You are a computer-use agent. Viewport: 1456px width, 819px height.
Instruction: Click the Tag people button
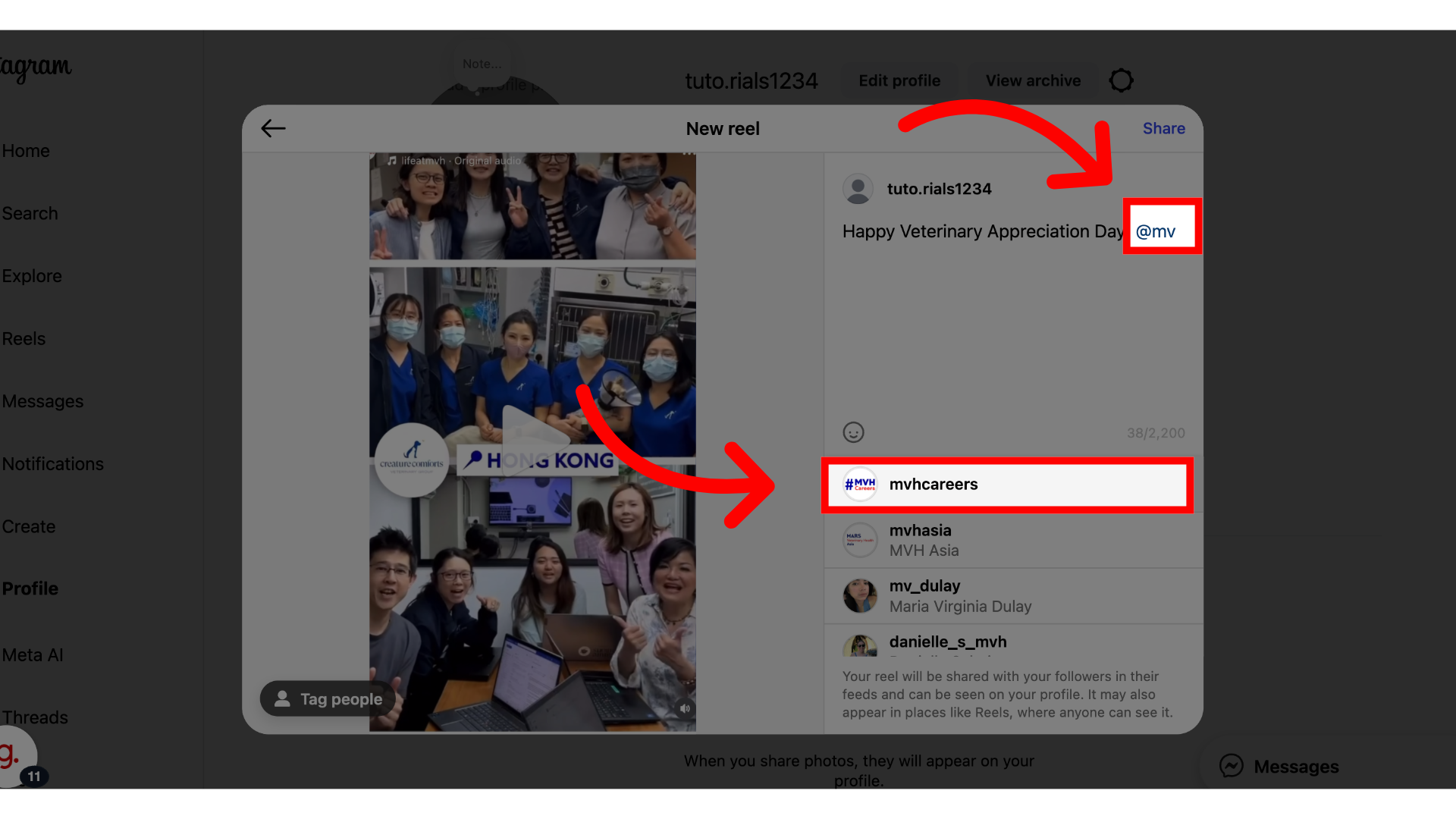tap(328, 699)
